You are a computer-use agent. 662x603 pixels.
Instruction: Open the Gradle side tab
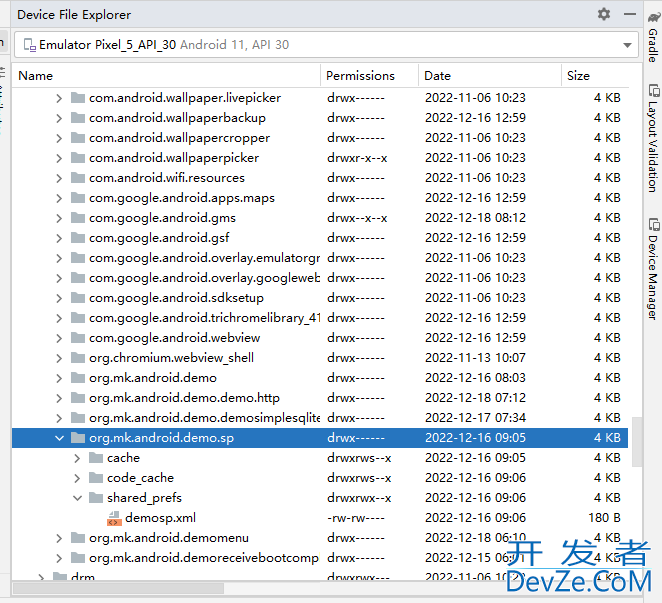653,38
